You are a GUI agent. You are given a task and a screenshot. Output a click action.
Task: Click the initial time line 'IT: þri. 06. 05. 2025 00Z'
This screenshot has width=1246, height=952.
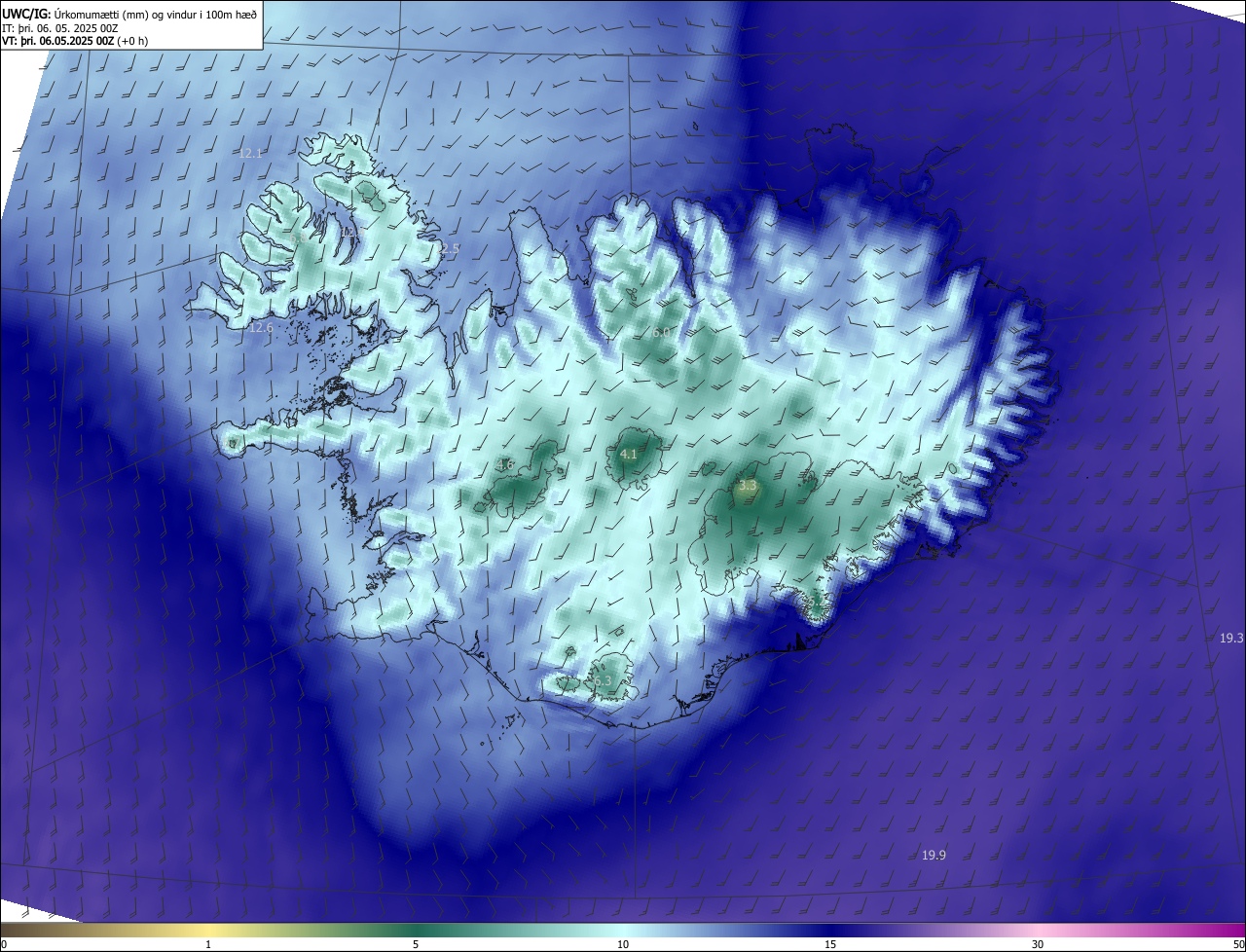click(x=60, y=27)
